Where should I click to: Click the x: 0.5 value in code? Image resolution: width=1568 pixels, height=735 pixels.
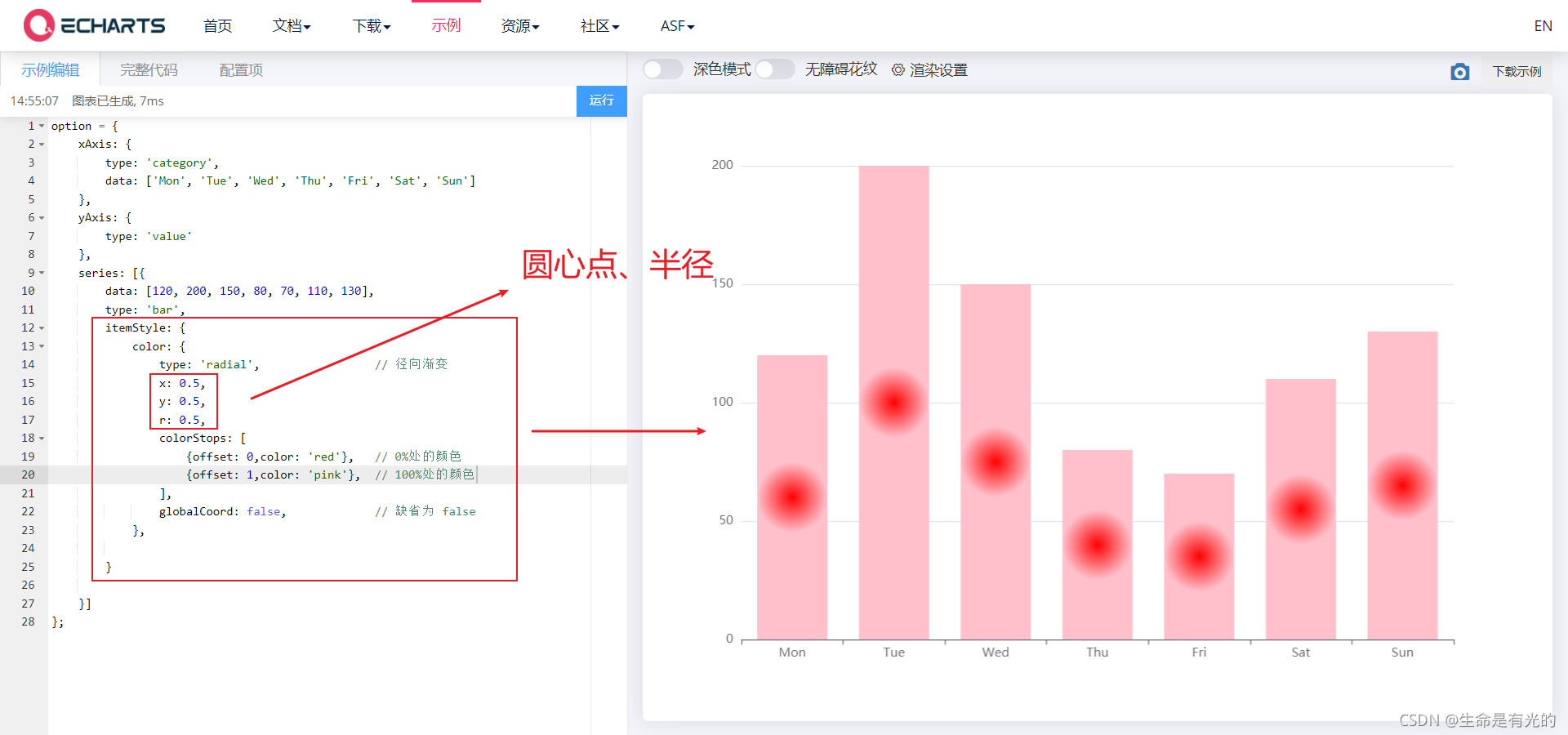pos(189,384)
